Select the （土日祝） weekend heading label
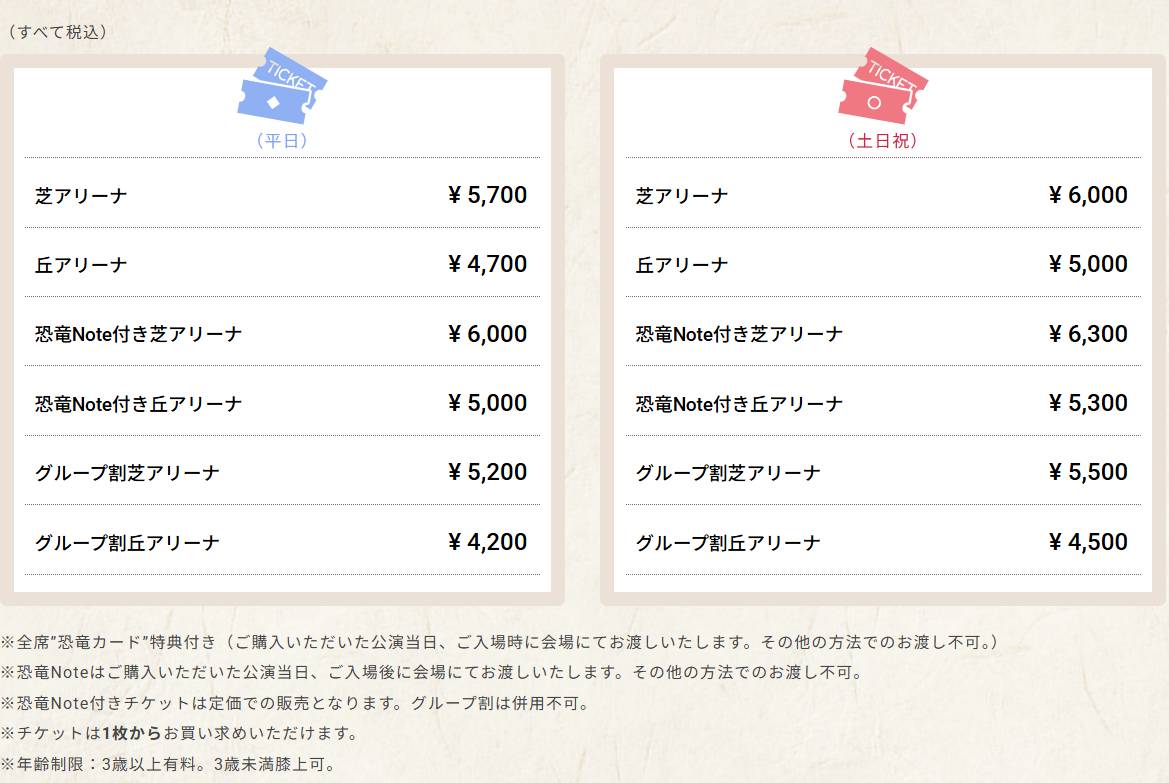Image resolution: width=1169 pixels, height=783 pixels. [882, 141]
